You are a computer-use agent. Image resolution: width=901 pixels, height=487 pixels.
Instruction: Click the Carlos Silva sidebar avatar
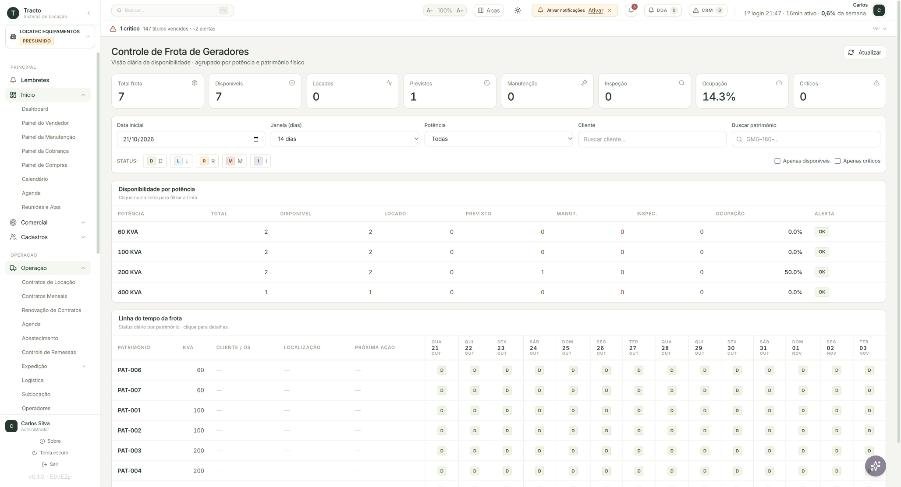(11, 426)
